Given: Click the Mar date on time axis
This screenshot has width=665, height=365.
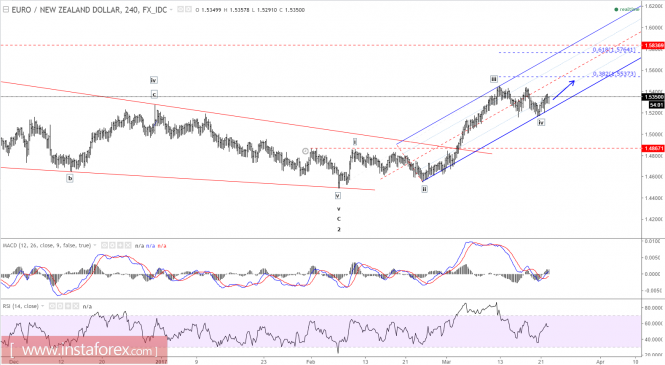Looking at the screenshot, I should (x=446, y=362).
